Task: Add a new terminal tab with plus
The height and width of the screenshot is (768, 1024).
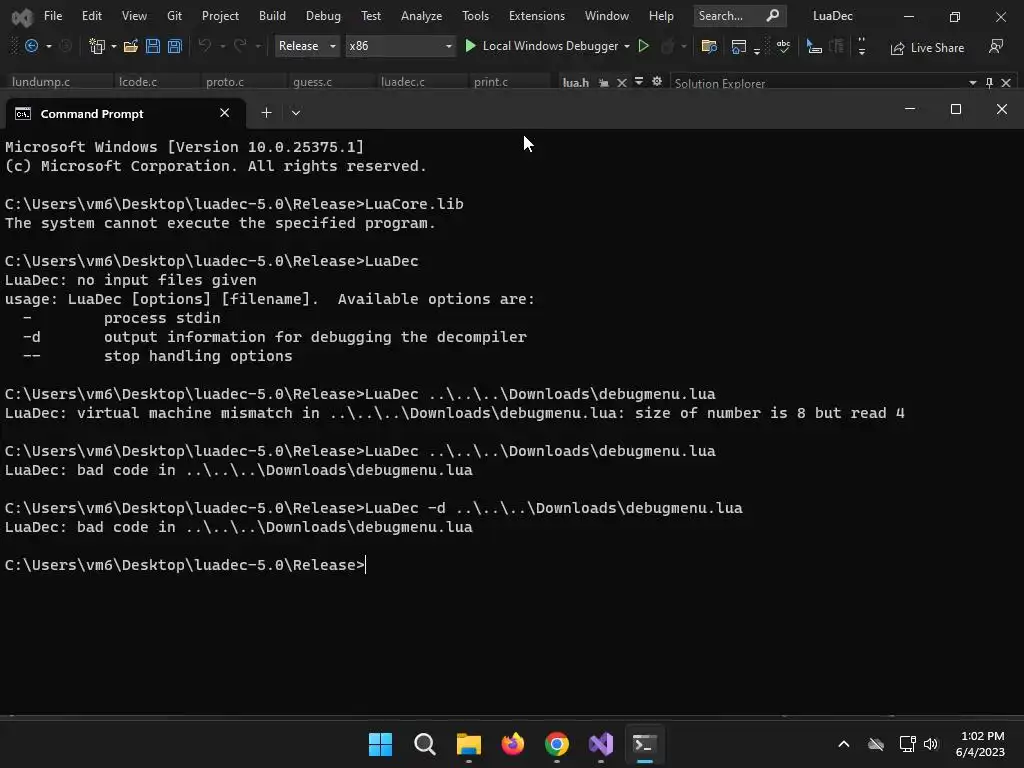Action: pos(266,113)
